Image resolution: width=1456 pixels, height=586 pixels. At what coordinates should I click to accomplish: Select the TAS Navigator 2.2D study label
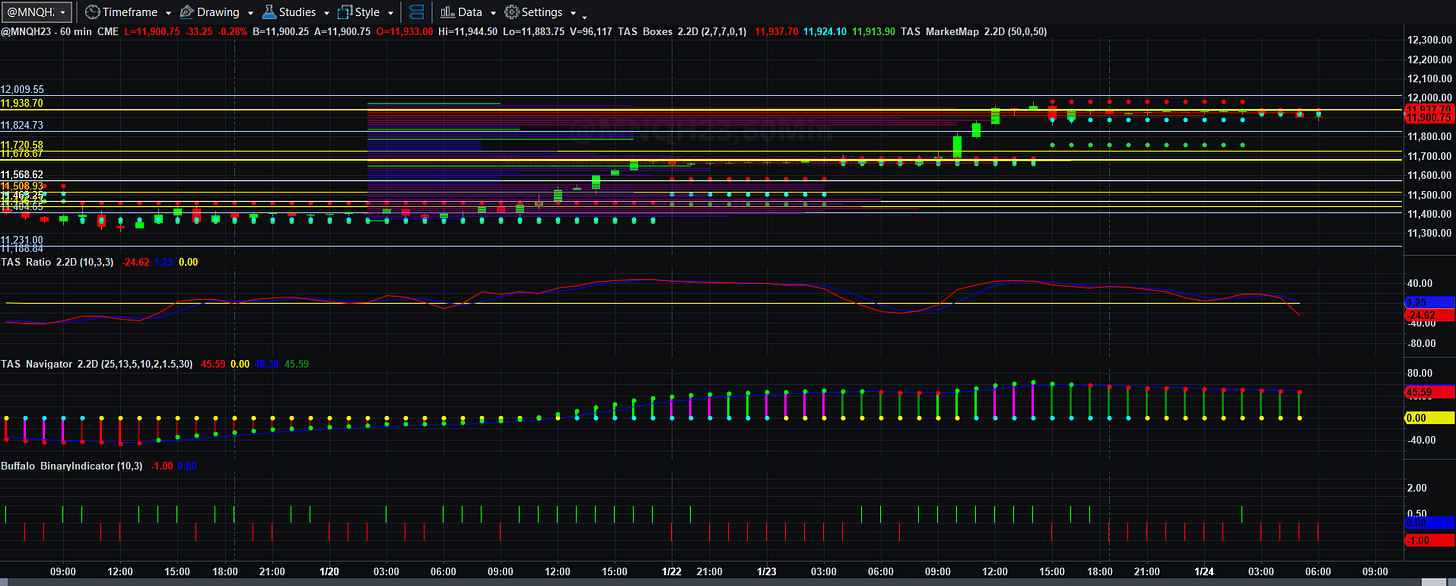coord(96,364)
